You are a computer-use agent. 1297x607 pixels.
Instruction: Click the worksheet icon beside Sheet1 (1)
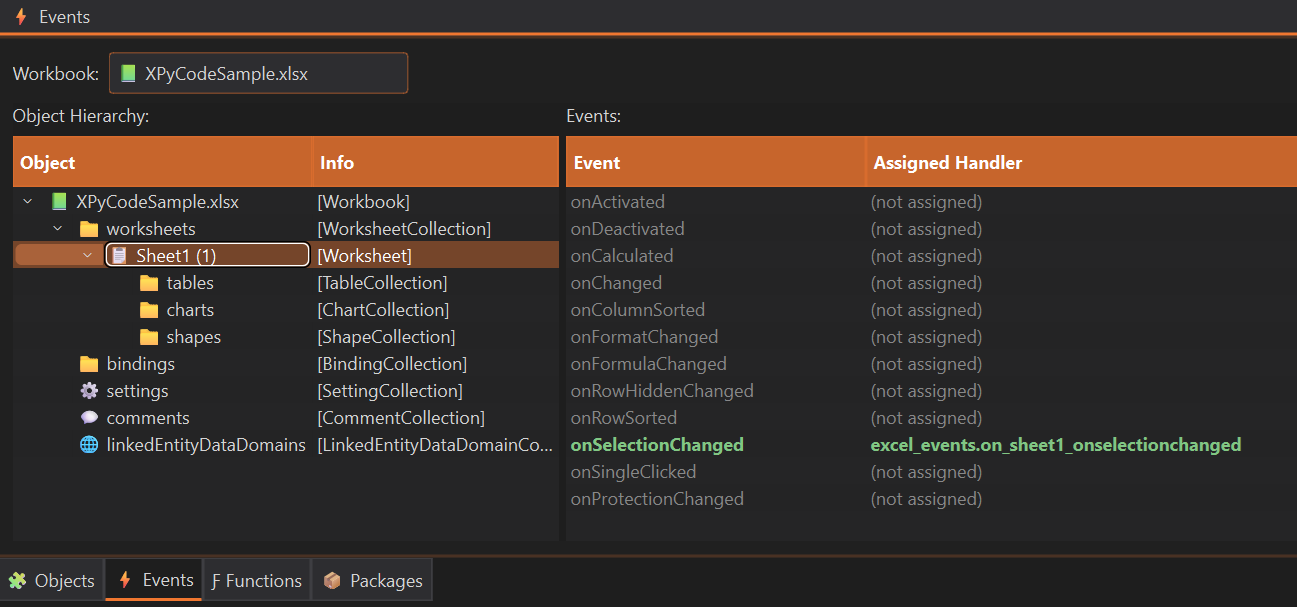(x=119, y=256)
